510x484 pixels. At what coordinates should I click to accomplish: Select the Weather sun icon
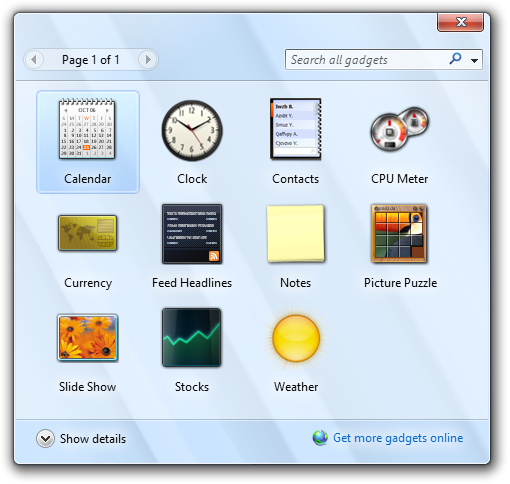(296, 338)
